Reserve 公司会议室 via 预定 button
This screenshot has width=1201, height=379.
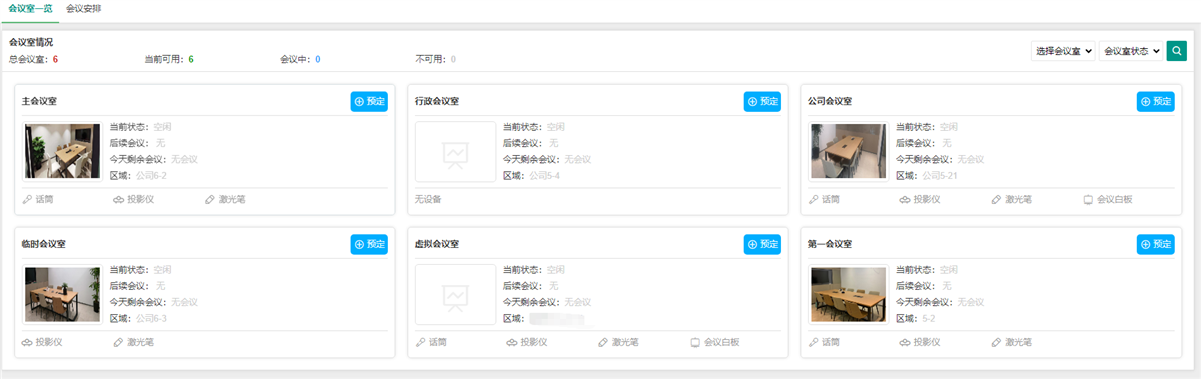(x=1155, y=101)
